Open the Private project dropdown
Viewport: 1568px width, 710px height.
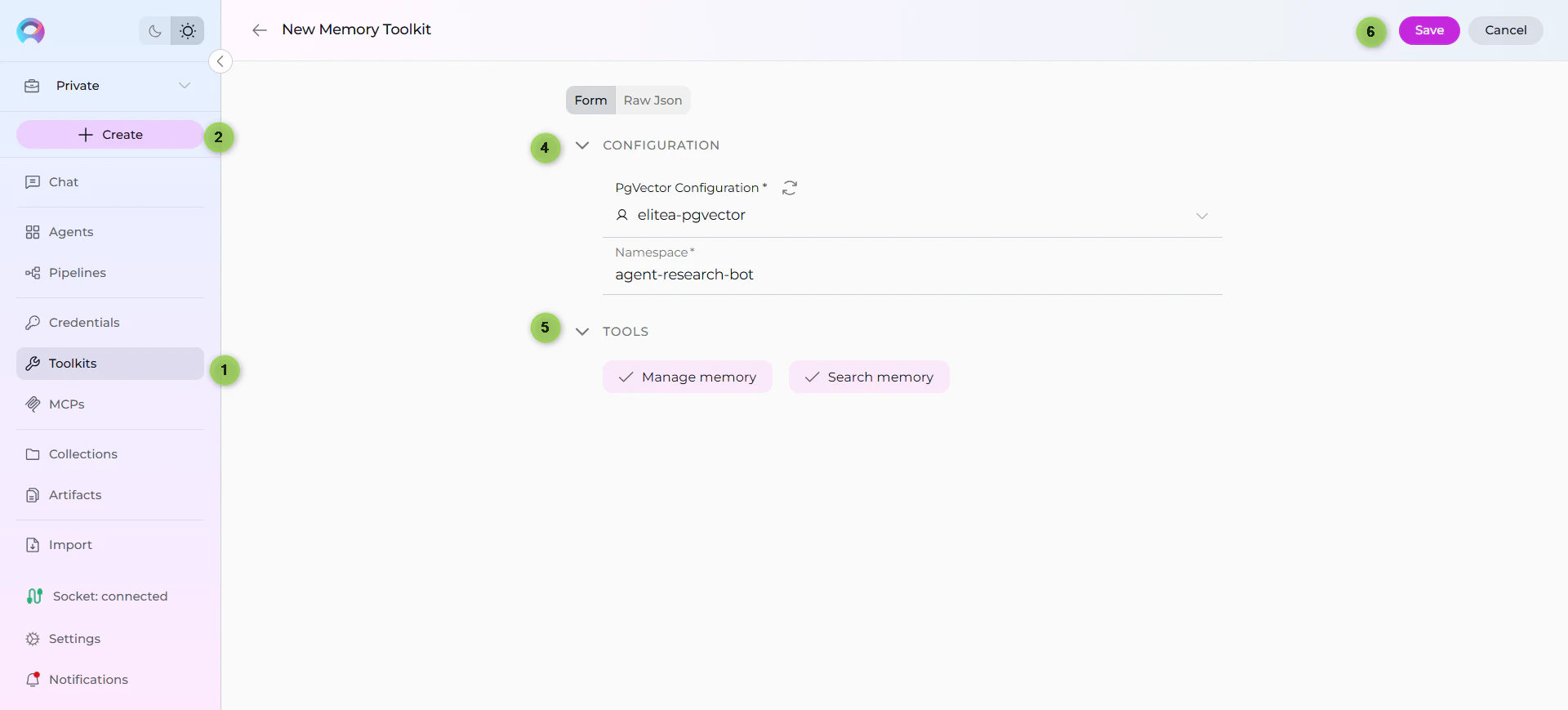point(110,86)
